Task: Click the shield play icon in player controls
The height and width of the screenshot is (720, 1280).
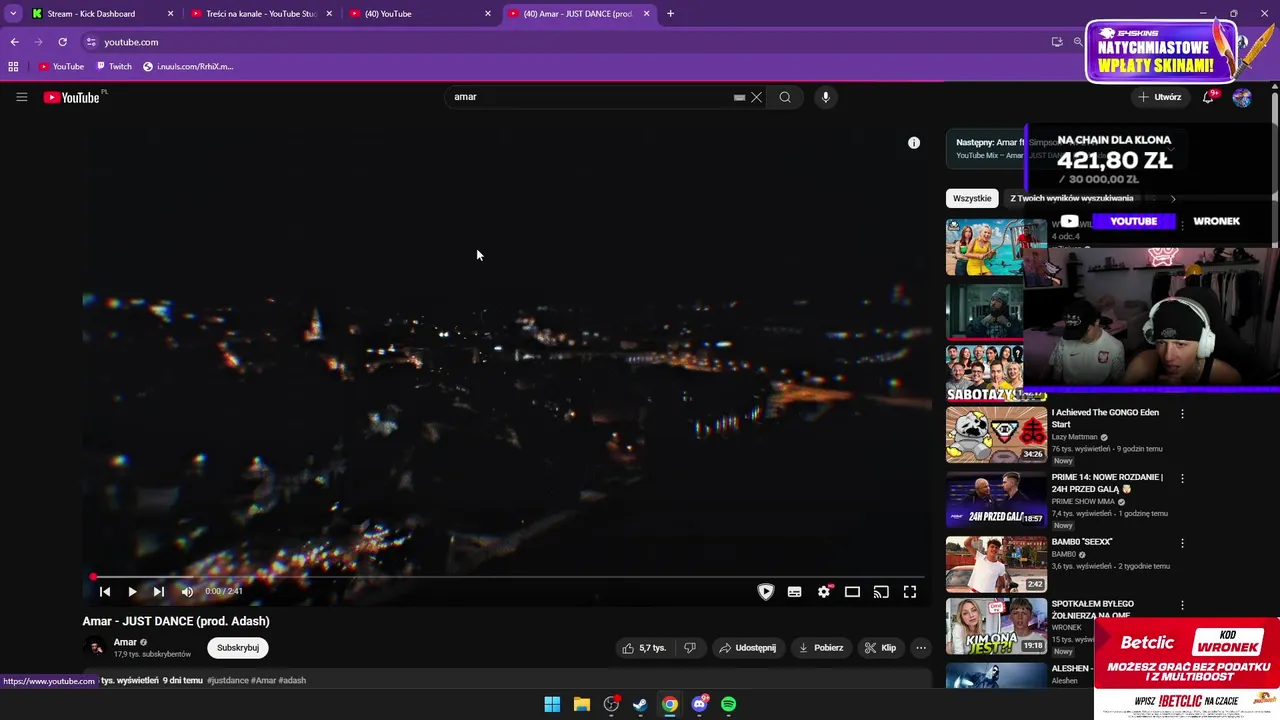Action: click(x=766, y=592)
